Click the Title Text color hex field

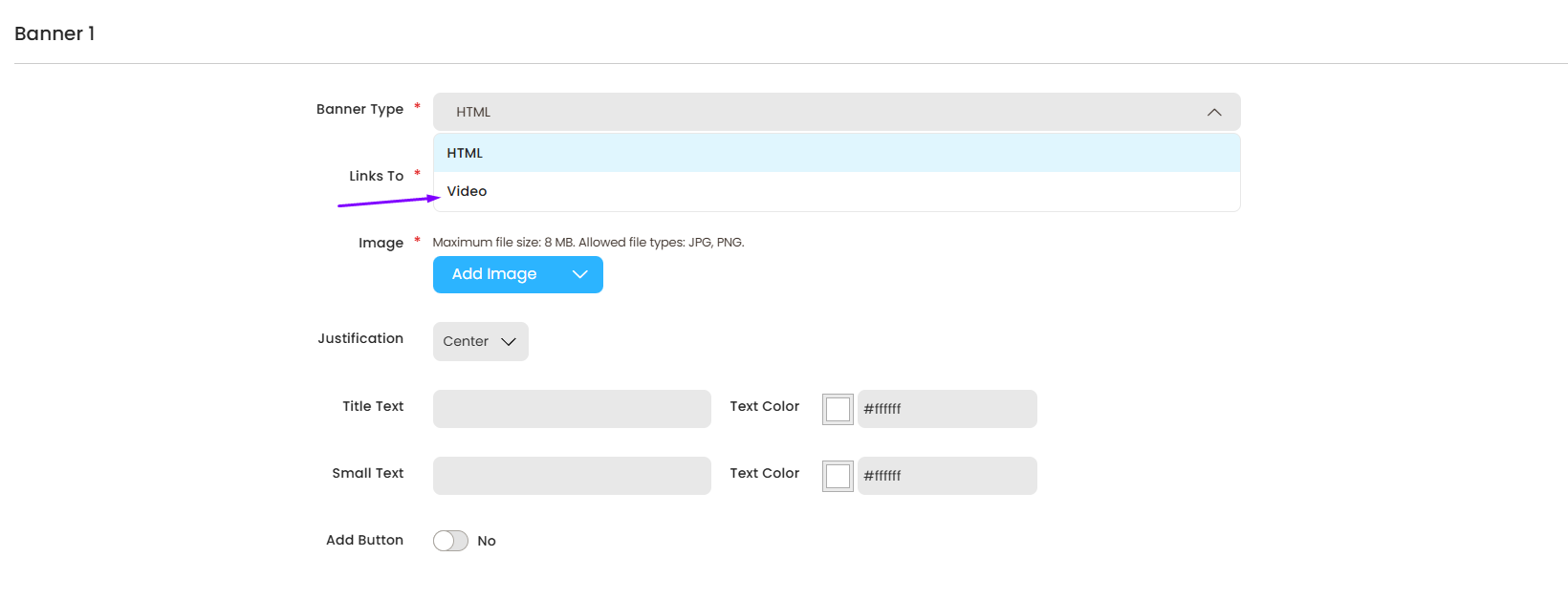point(947,409)
